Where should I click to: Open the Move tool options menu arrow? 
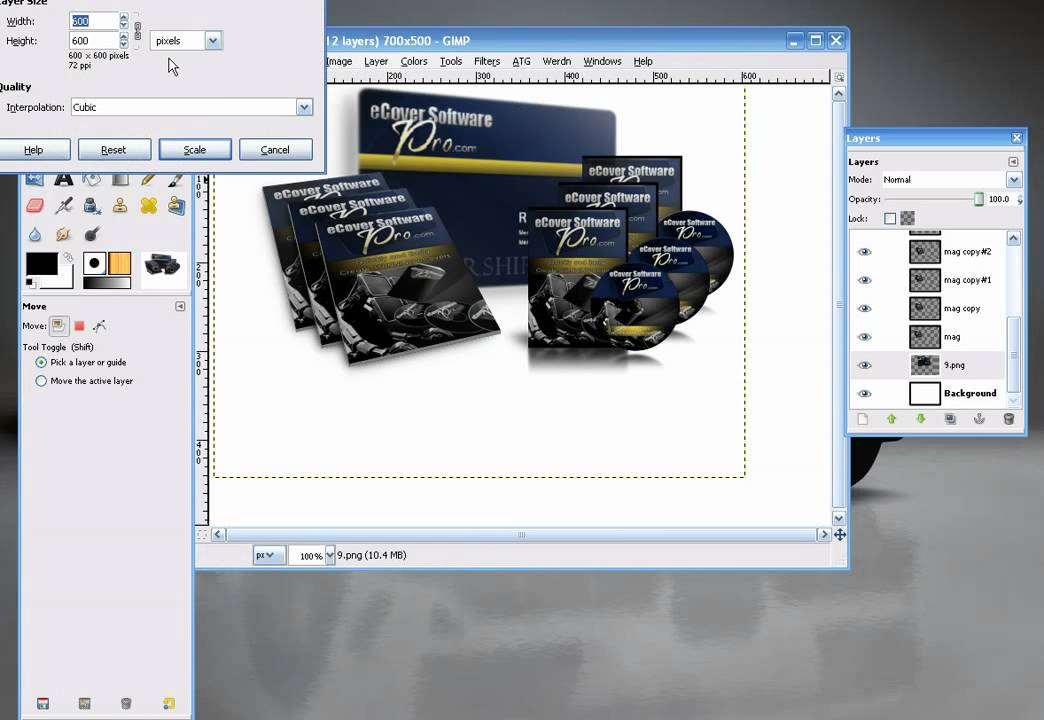(180, 306)
